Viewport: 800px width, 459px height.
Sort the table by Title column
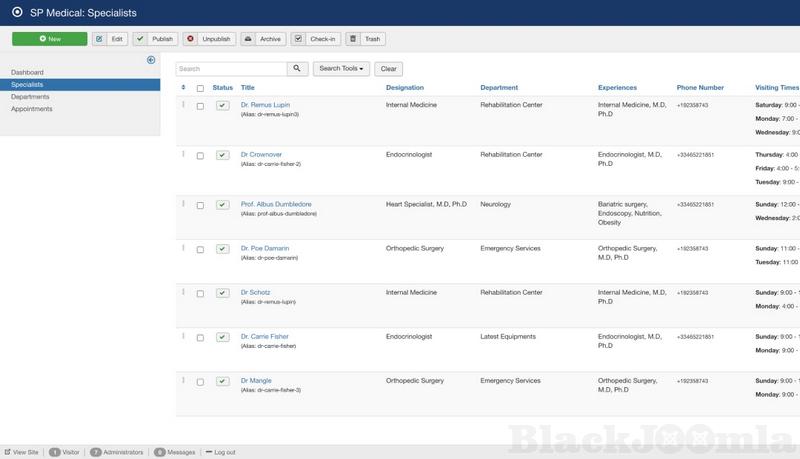tap(248, 88)
